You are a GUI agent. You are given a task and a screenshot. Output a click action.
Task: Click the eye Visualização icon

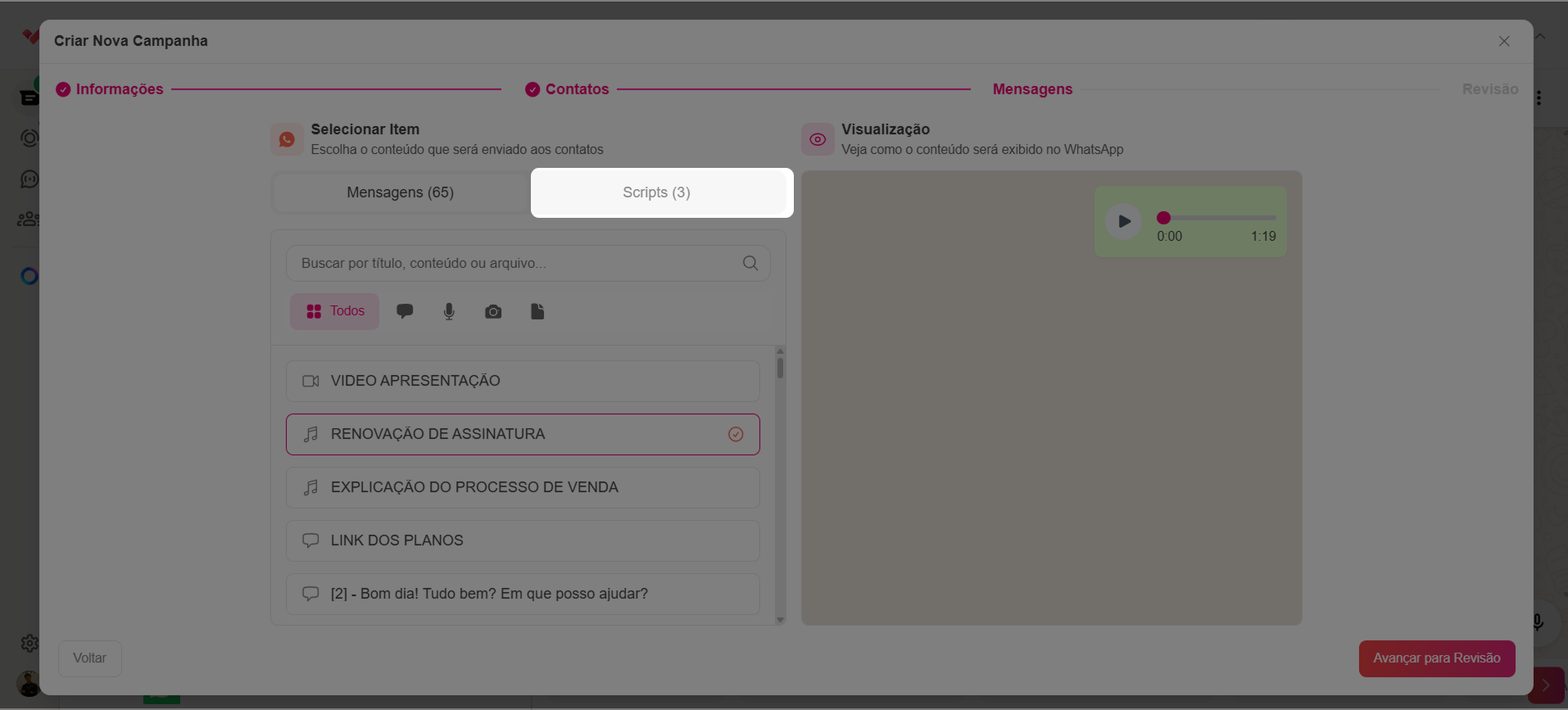pos(818,139)
